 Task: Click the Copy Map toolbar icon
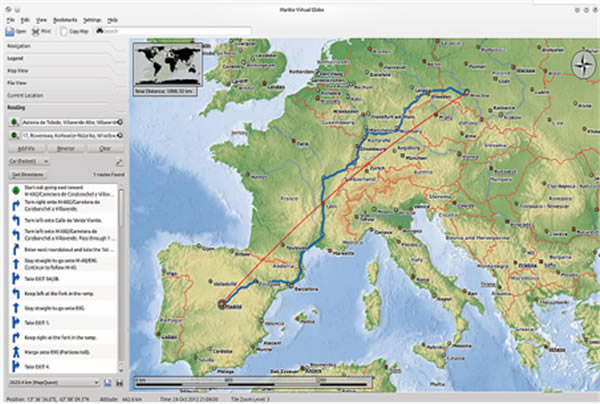point(64,31)
